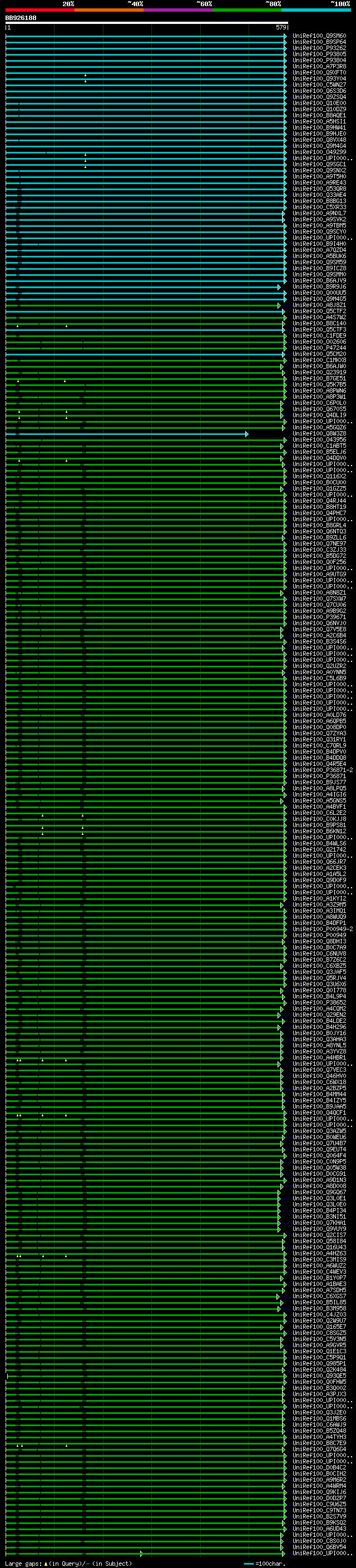
Task: Select the UniRef100_A1KYI2 label
Action: tap(319, 898)
